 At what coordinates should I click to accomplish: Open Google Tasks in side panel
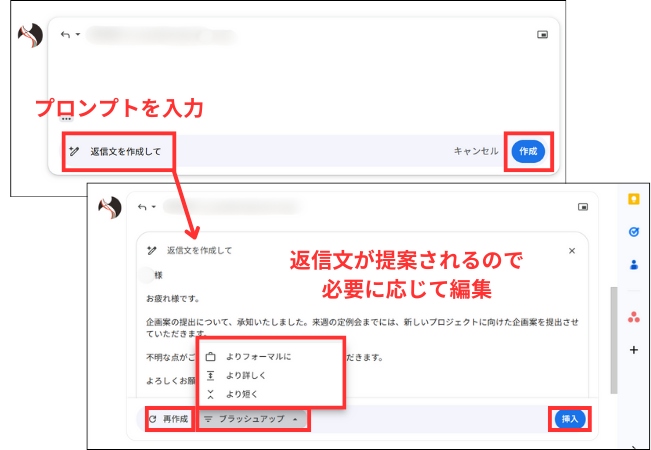click(634, 232)
